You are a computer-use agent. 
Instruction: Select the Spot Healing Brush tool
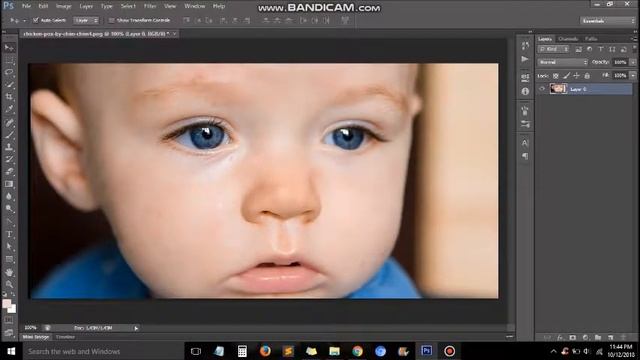tap(9, 122)
